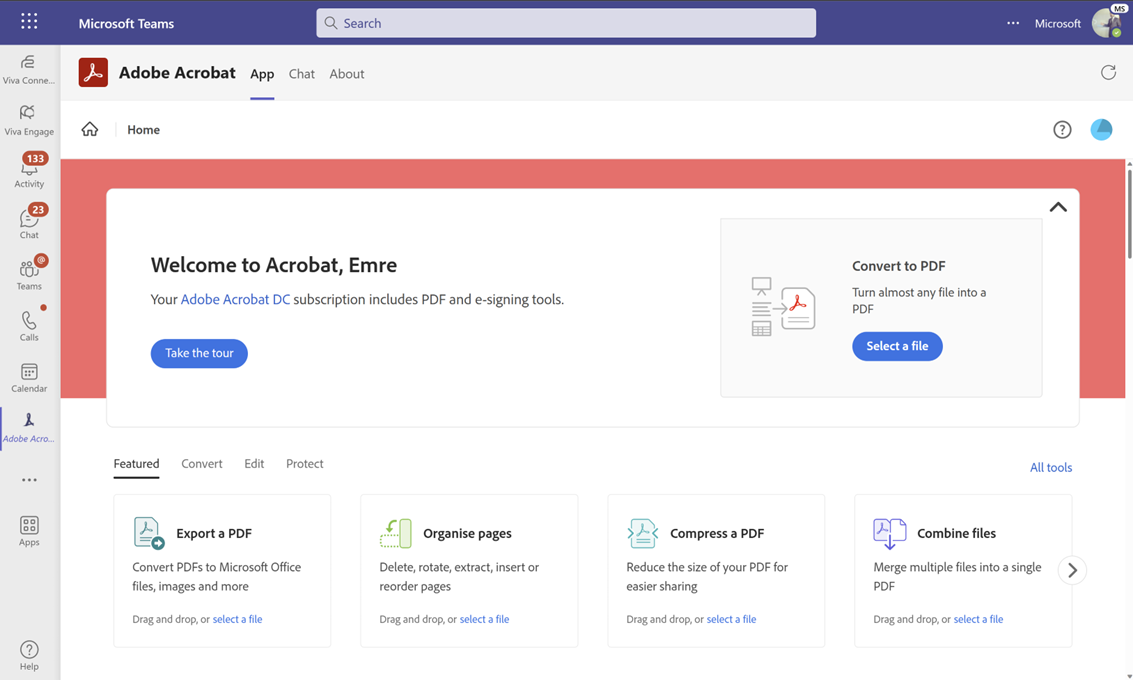Click the Microsoft Teams title text

(x=126, y=23)
